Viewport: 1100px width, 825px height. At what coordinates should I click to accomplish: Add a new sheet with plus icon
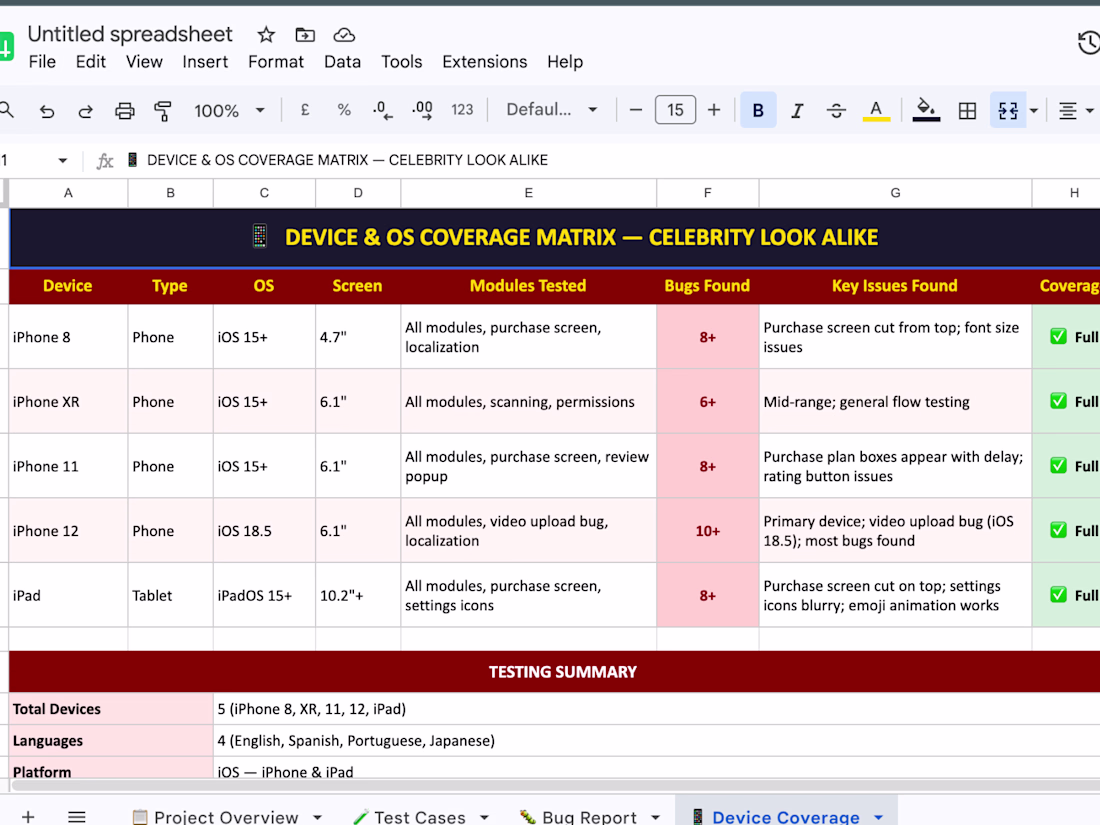(x=28, y=817)
